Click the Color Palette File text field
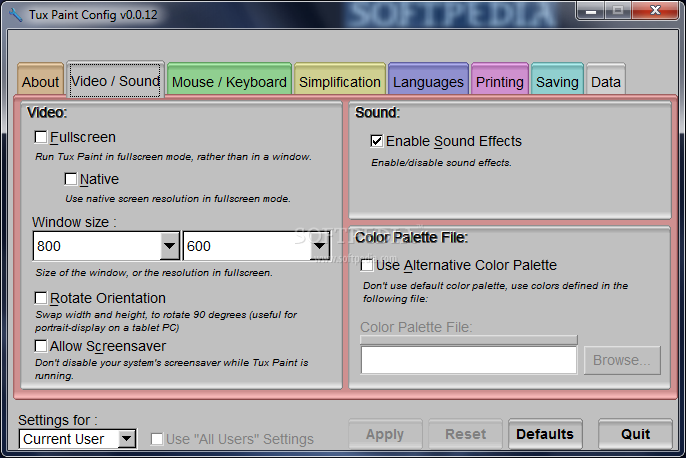This screenshot has height=458, width=686. (x=469, y=360)
